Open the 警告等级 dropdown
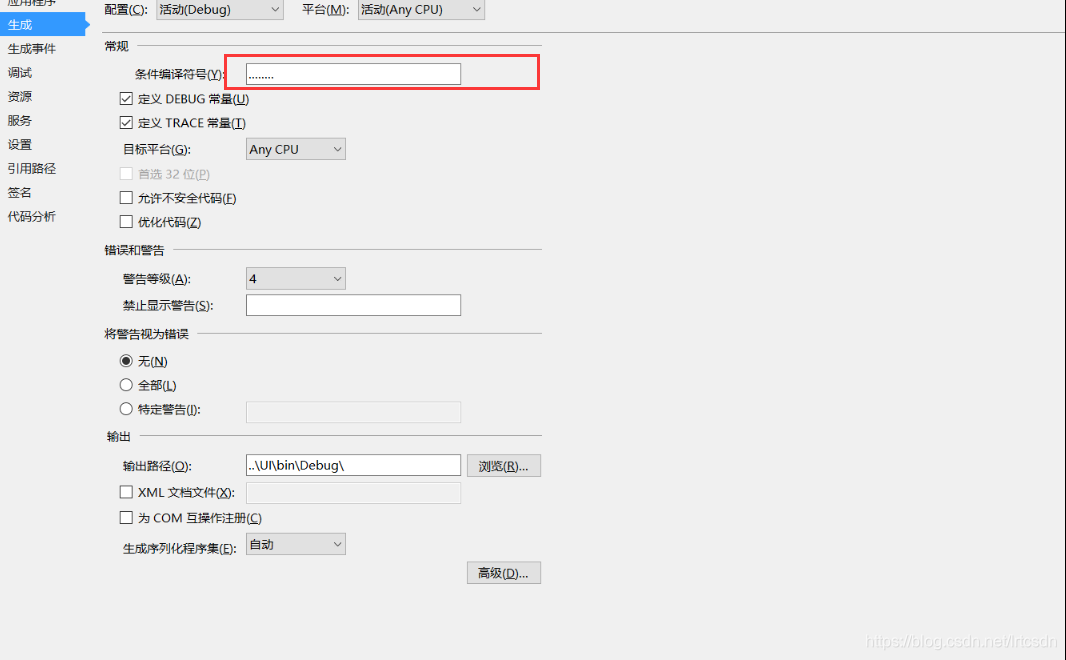The width and height of the screenshot is (1066, 660). 296,279
